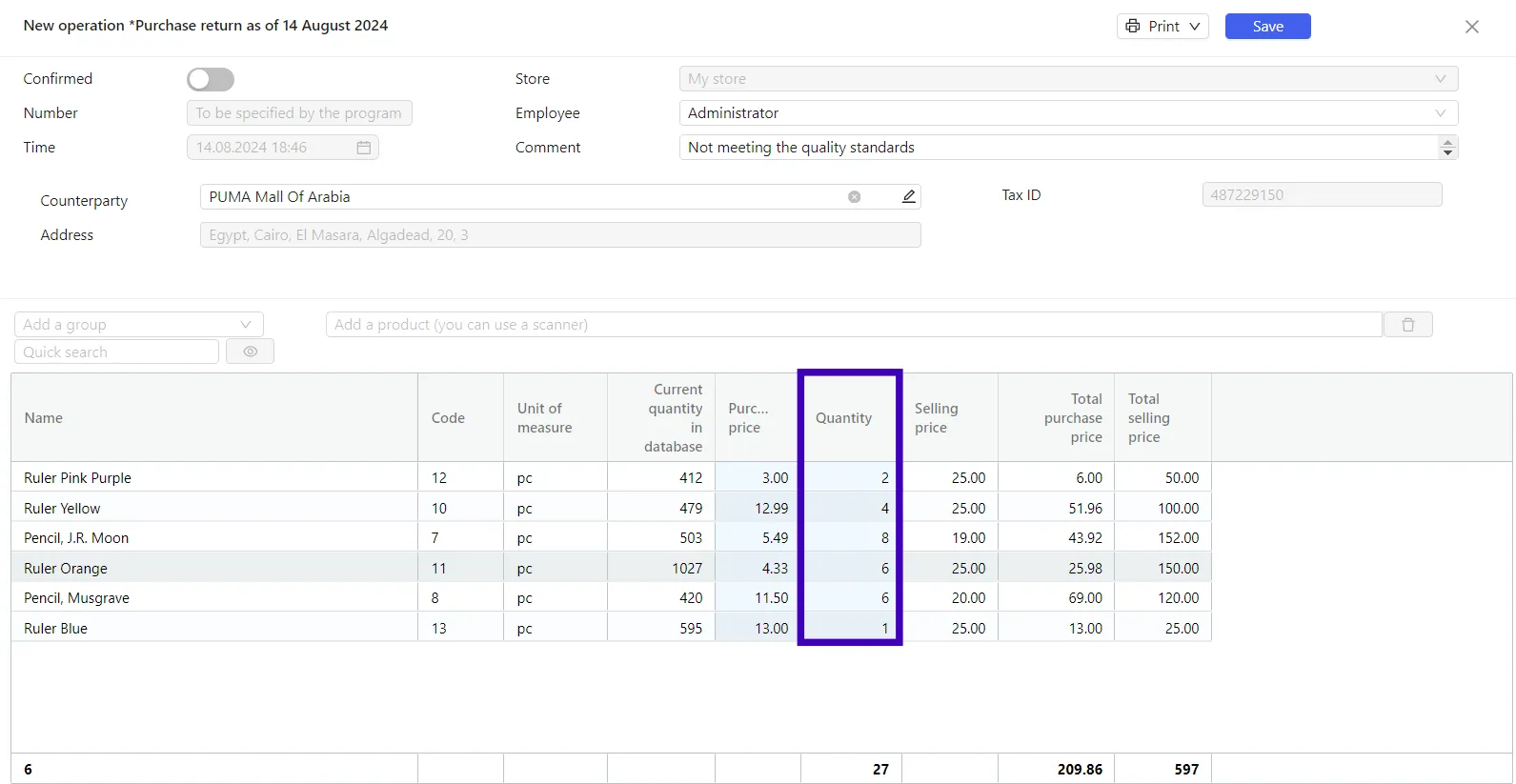Expand the Add a group dropdown
Viewport: 1516px width, 784px height.
(x=139, y=325)
